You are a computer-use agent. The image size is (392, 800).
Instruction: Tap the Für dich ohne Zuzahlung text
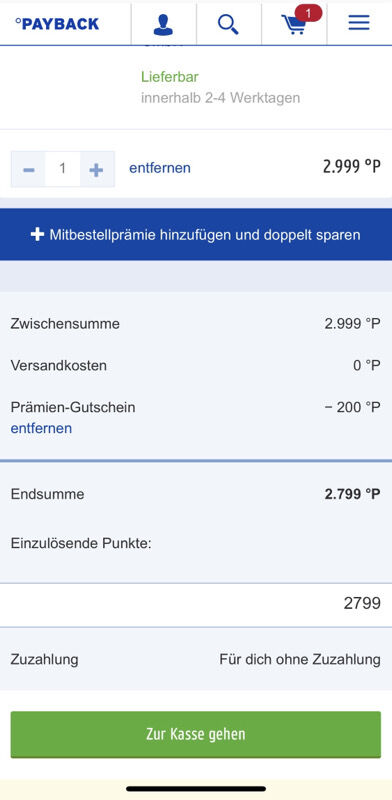point(300,659)
